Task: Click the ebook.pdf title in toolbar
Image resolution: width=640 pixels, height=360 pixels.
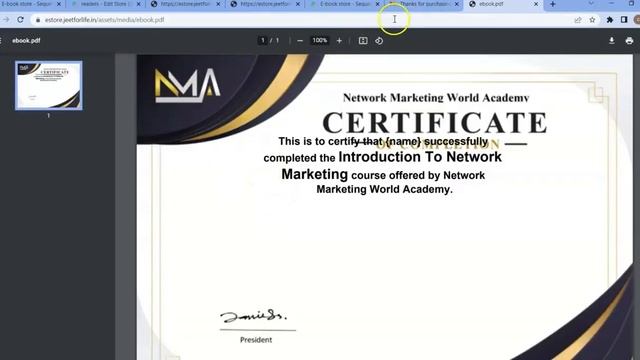Action: coord(26,41)
